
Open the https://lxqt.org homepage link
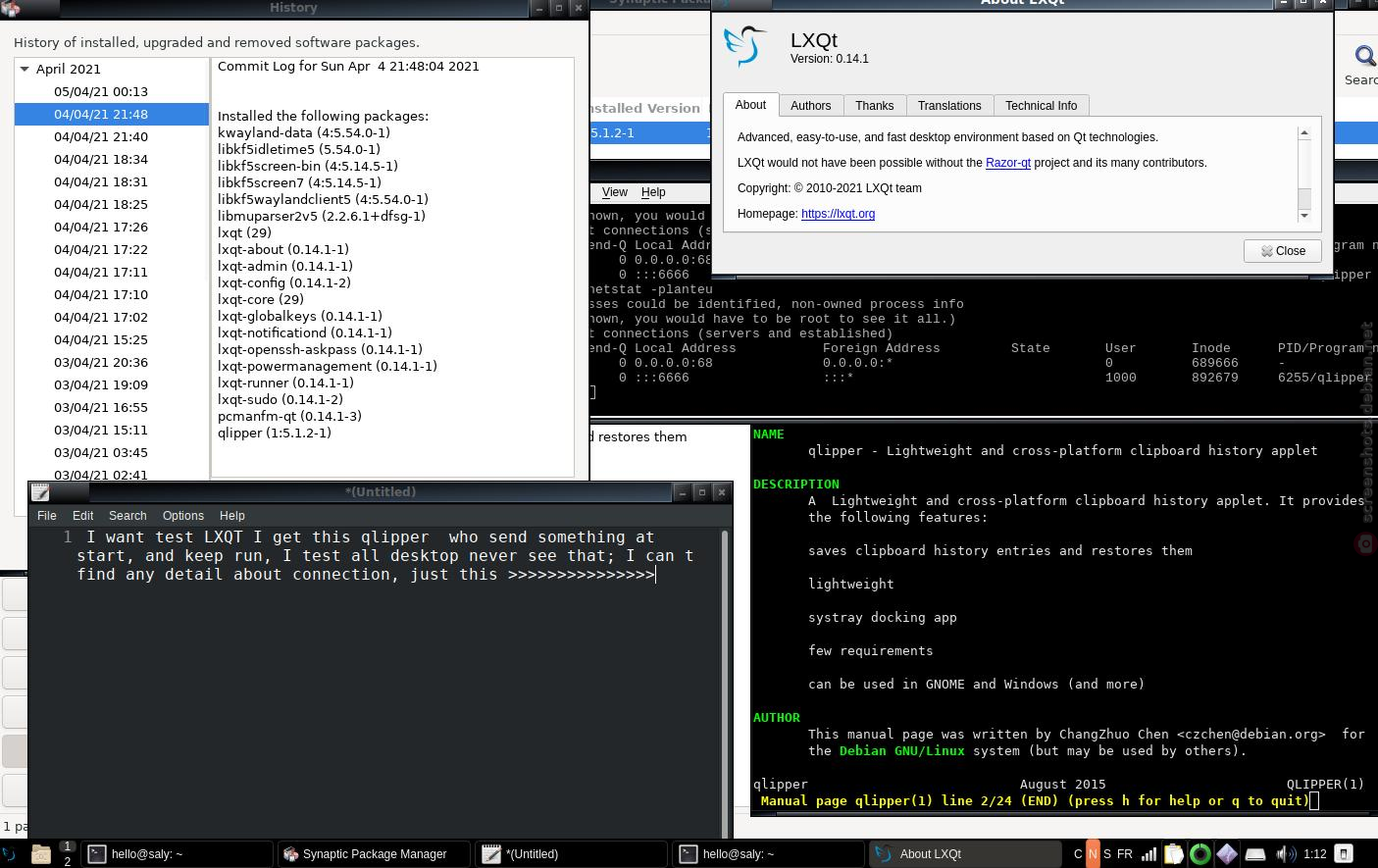coord(838,214)
